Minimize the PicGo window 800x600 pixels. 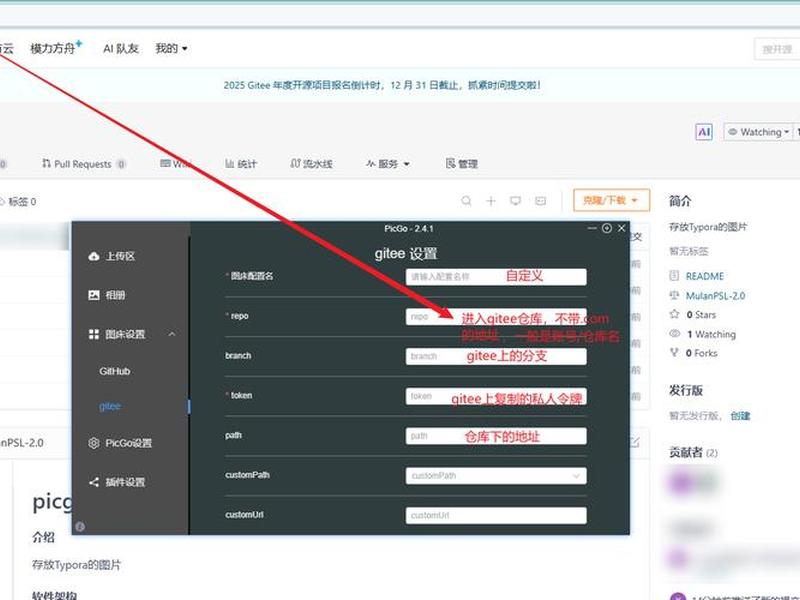(592, 228)
